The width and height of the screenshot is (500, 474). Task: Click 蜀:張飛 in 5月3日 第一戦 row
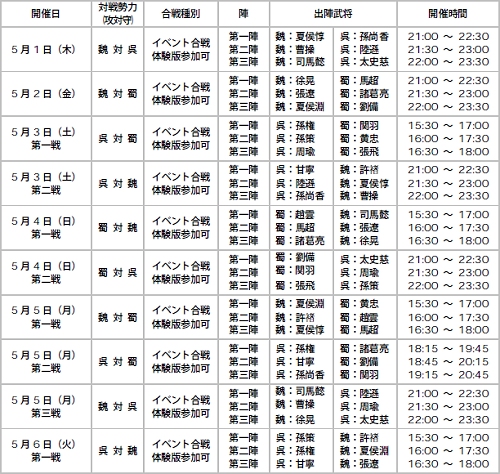click(x=359, y=152)
